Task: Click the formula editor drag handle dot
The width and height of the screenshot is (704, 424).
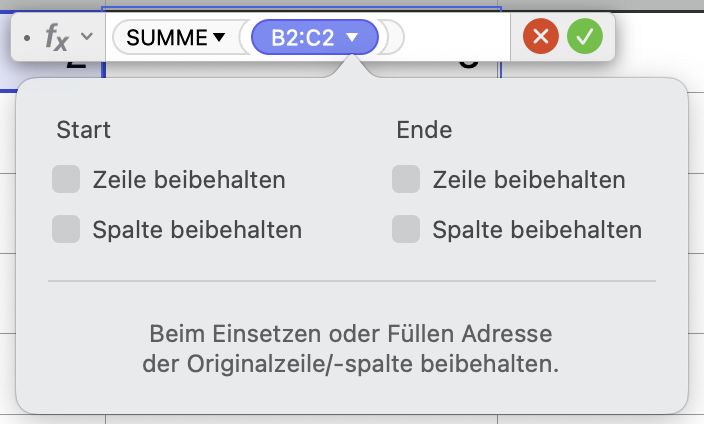Action: [26, 39]
